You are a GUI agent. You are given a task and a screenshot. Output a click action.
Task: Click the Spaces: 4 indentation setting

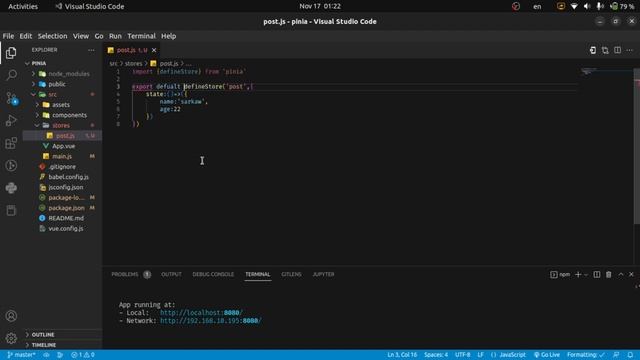pos(436,355)
